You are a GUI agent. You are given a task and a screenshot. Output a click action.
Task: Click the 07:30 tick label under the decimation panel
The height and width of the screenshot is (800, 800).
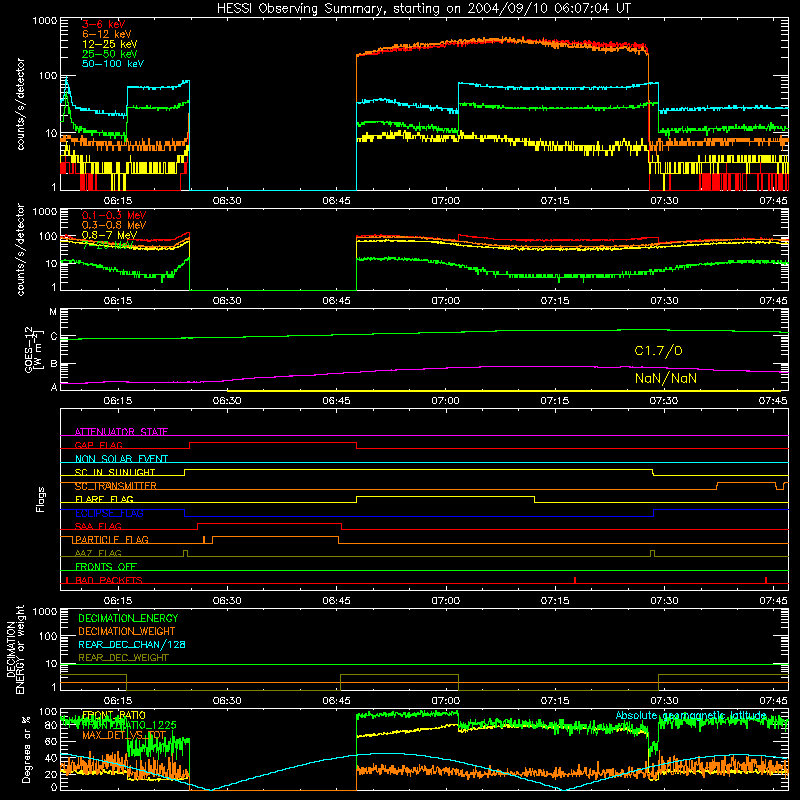(664, 701)
